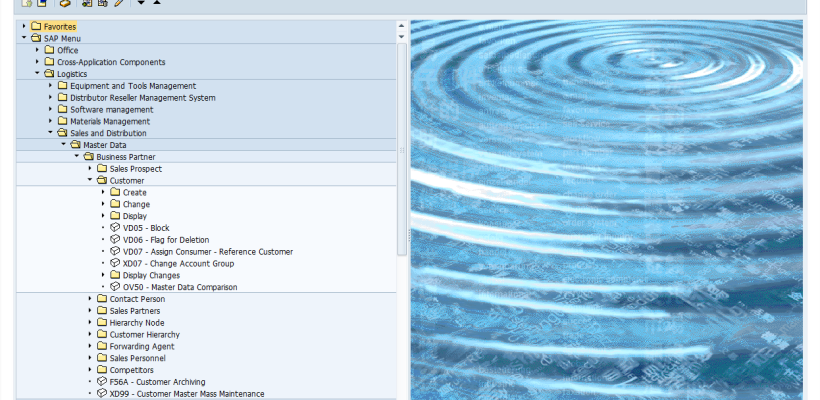Click the Sales and Distribution folder icon
The width and height of the screenshot is (820, 400).
62,133
